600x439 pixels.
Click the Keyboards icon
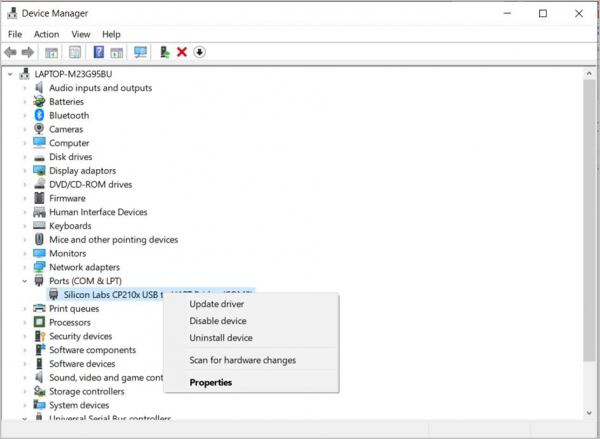tap(39, 226)
